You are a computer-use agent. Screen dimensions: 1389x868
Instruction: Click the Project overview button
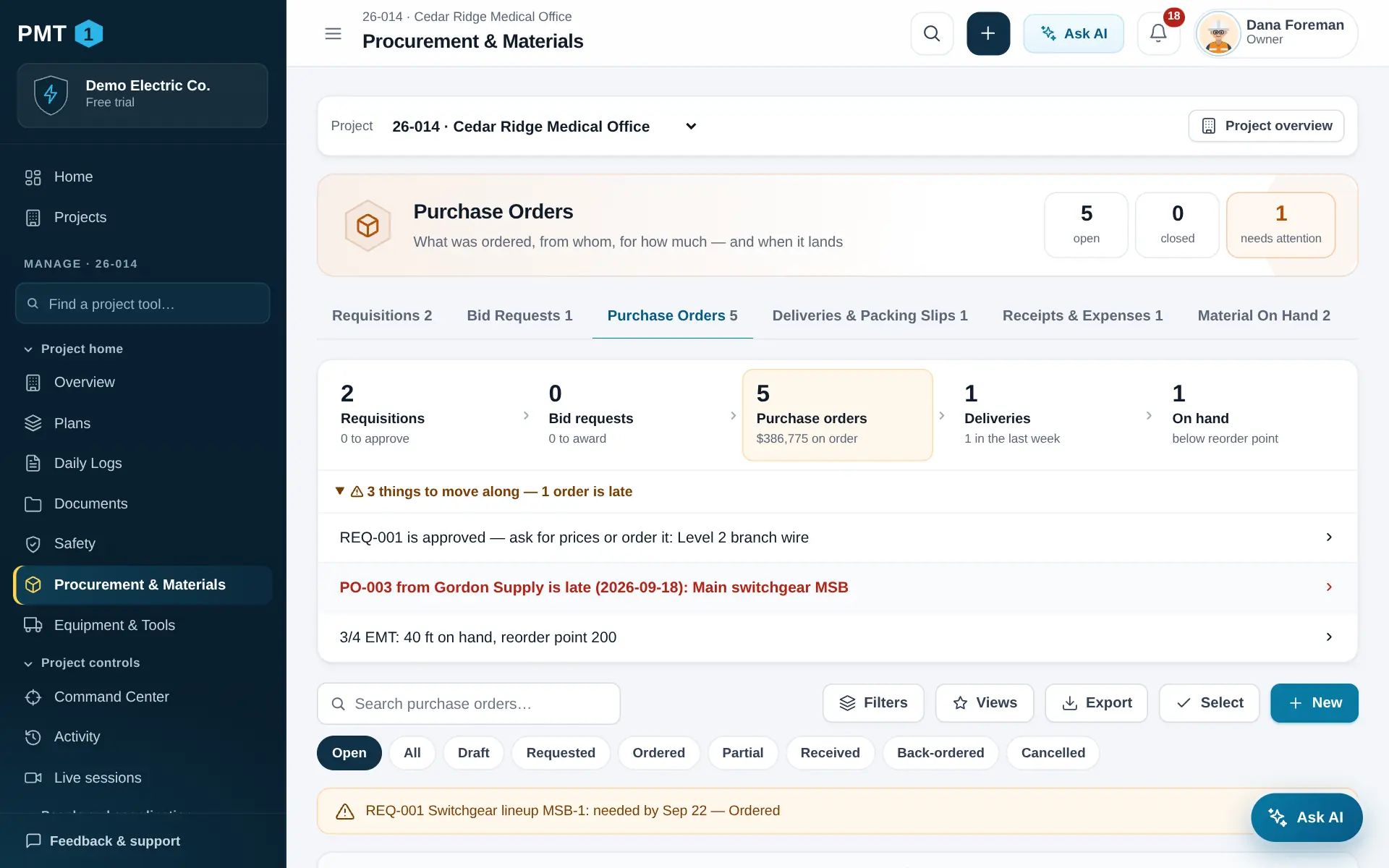click(1266, 126)
